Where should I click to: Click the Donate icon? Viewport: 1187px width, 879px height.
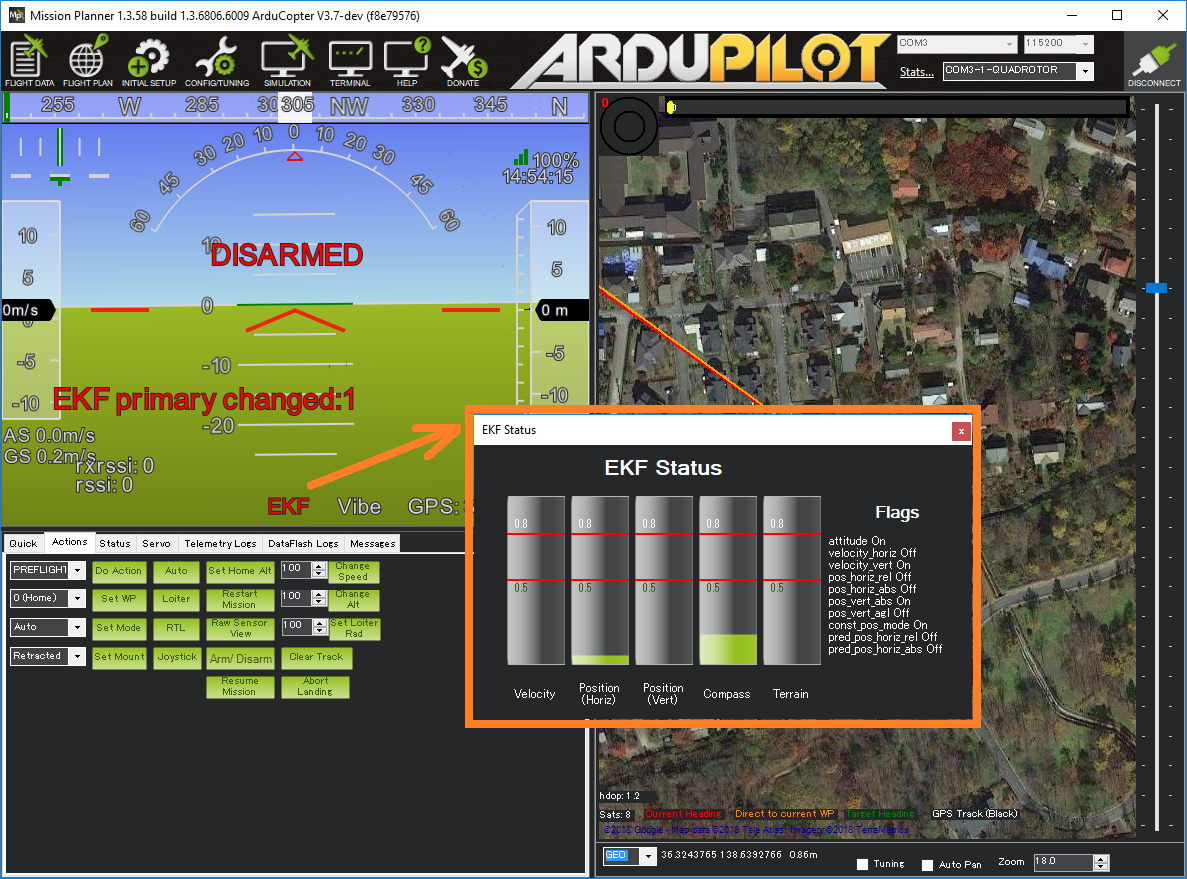[x=462, y=60]
